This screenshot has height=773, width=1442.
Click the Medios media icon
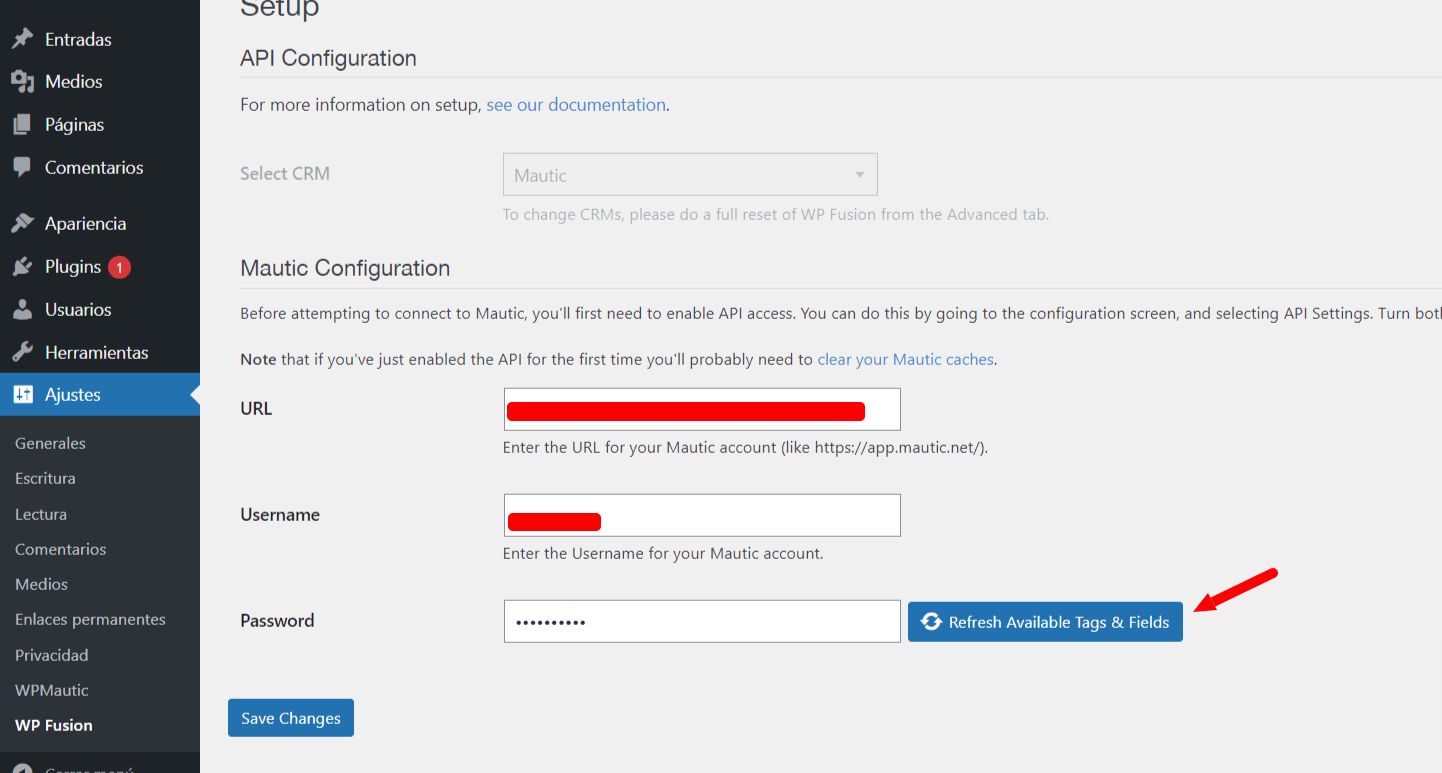22,81
